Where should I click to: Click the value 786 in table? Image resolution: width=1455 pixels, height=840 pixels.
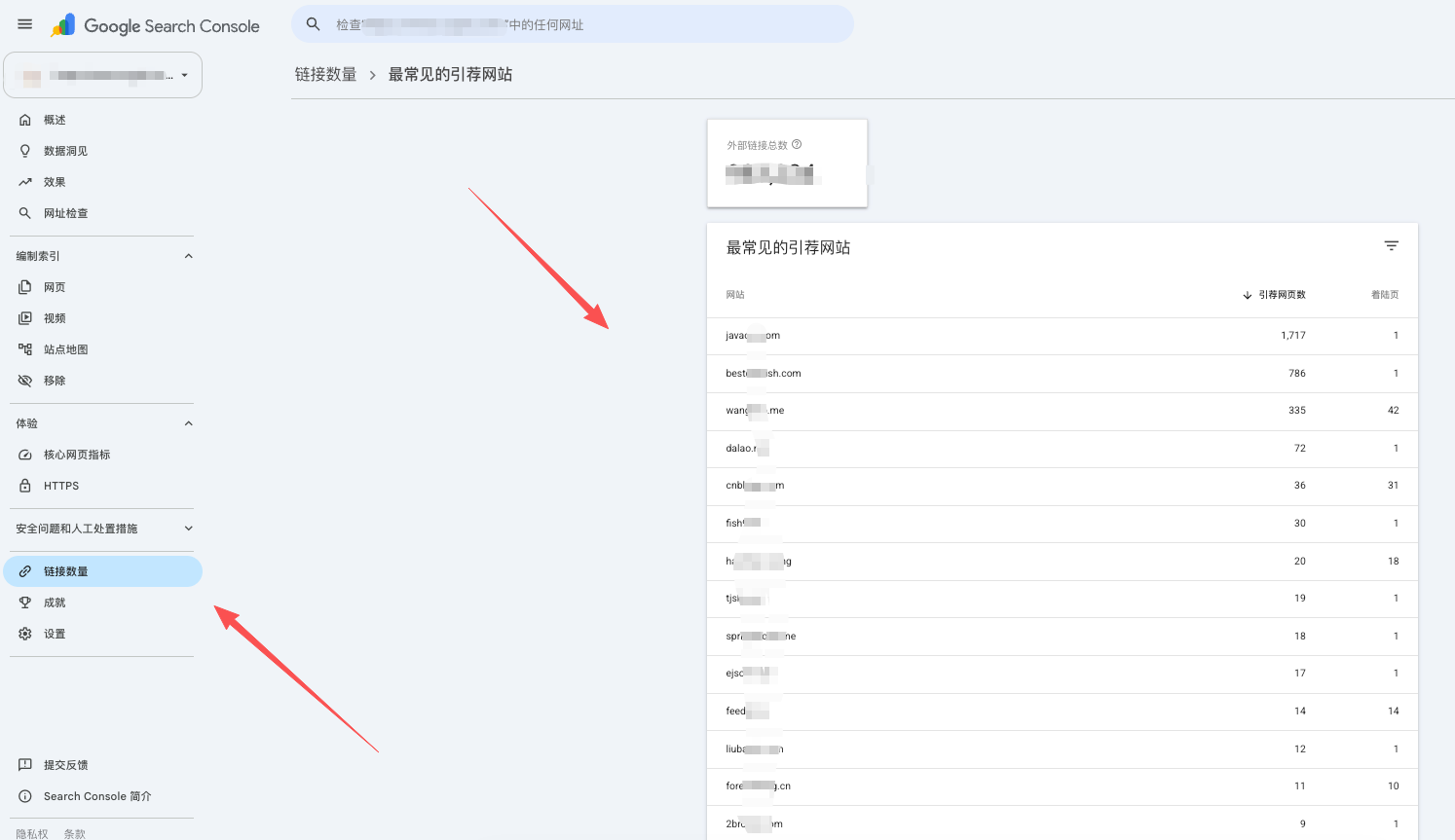tap(1297, 374)
